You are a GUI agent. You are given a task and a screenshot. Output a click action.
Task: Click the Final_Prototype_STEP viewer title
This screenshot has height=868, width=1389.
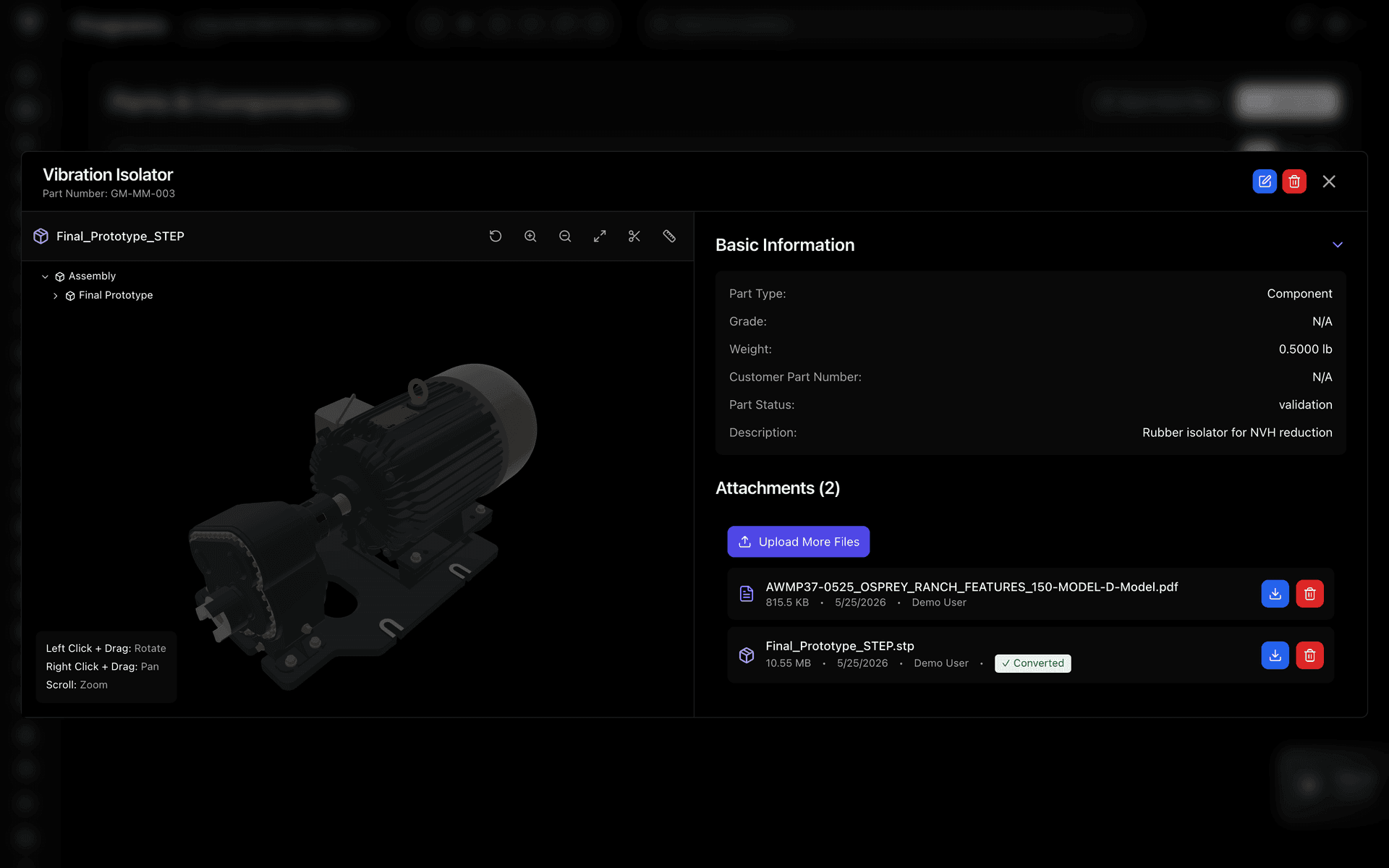pos(120,237)
